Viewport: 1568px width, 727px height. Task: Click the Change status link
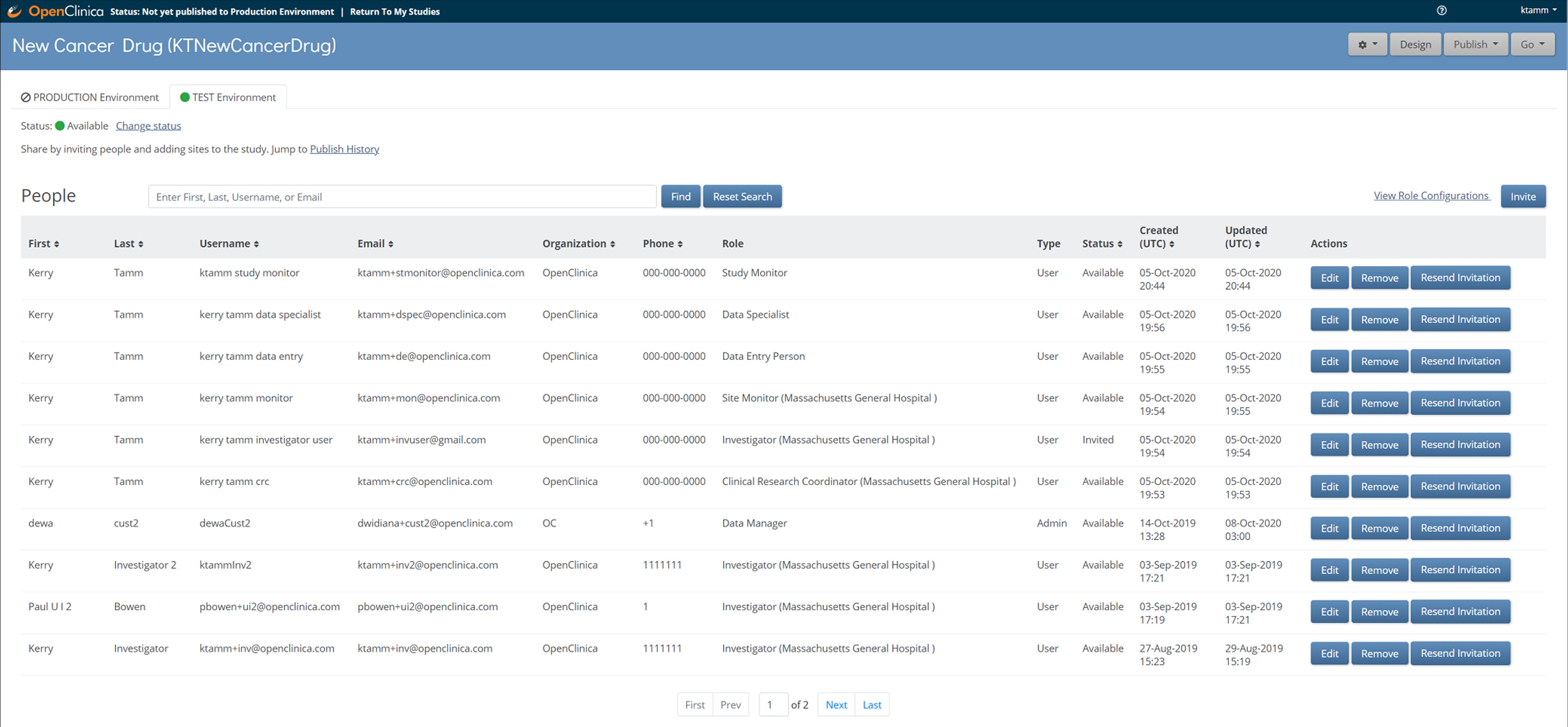(148, 126)
